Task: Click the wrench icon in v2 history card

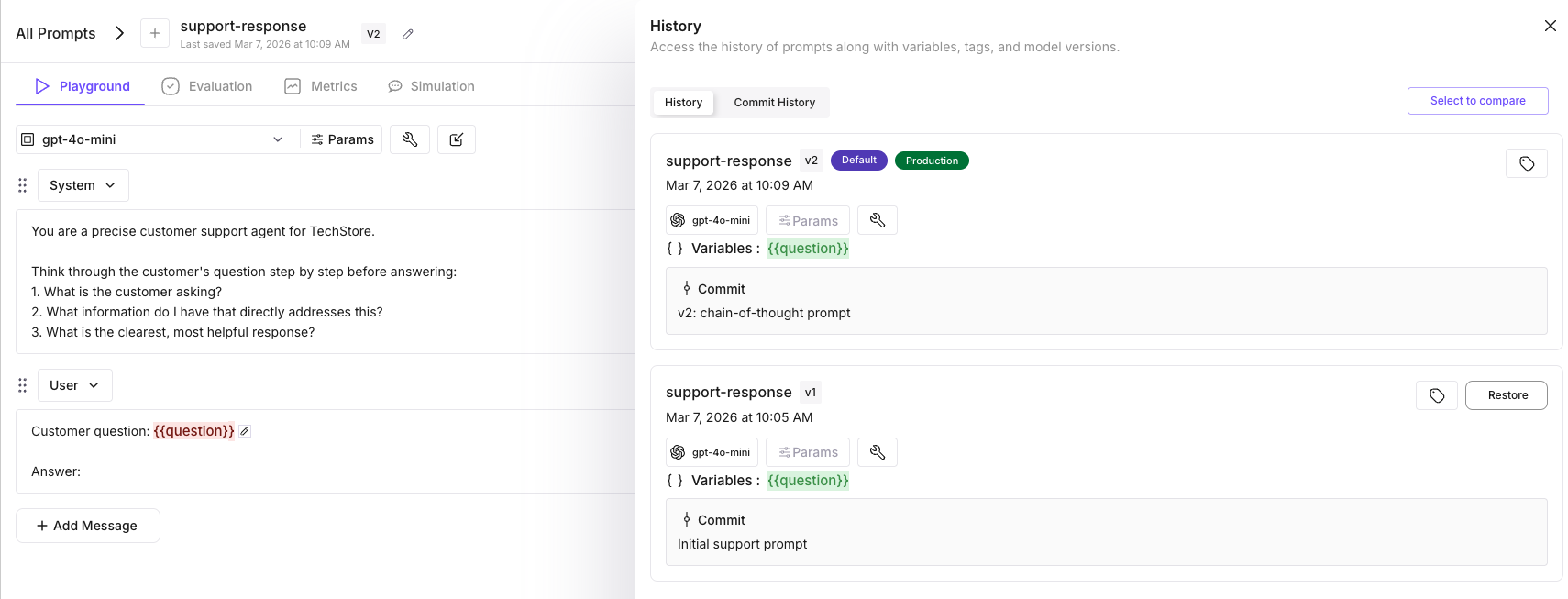Action: point(877,220)
